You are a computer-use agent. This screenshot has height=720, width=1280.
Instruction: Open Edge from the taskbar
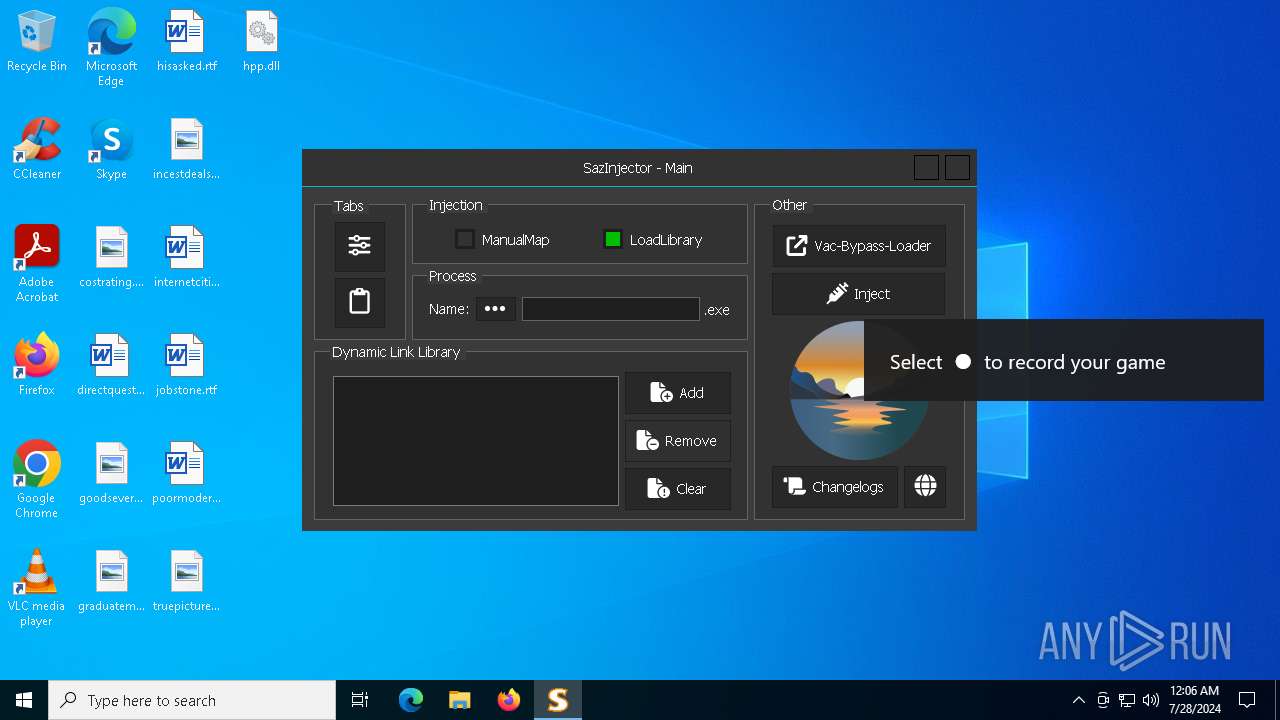[411, 700]
